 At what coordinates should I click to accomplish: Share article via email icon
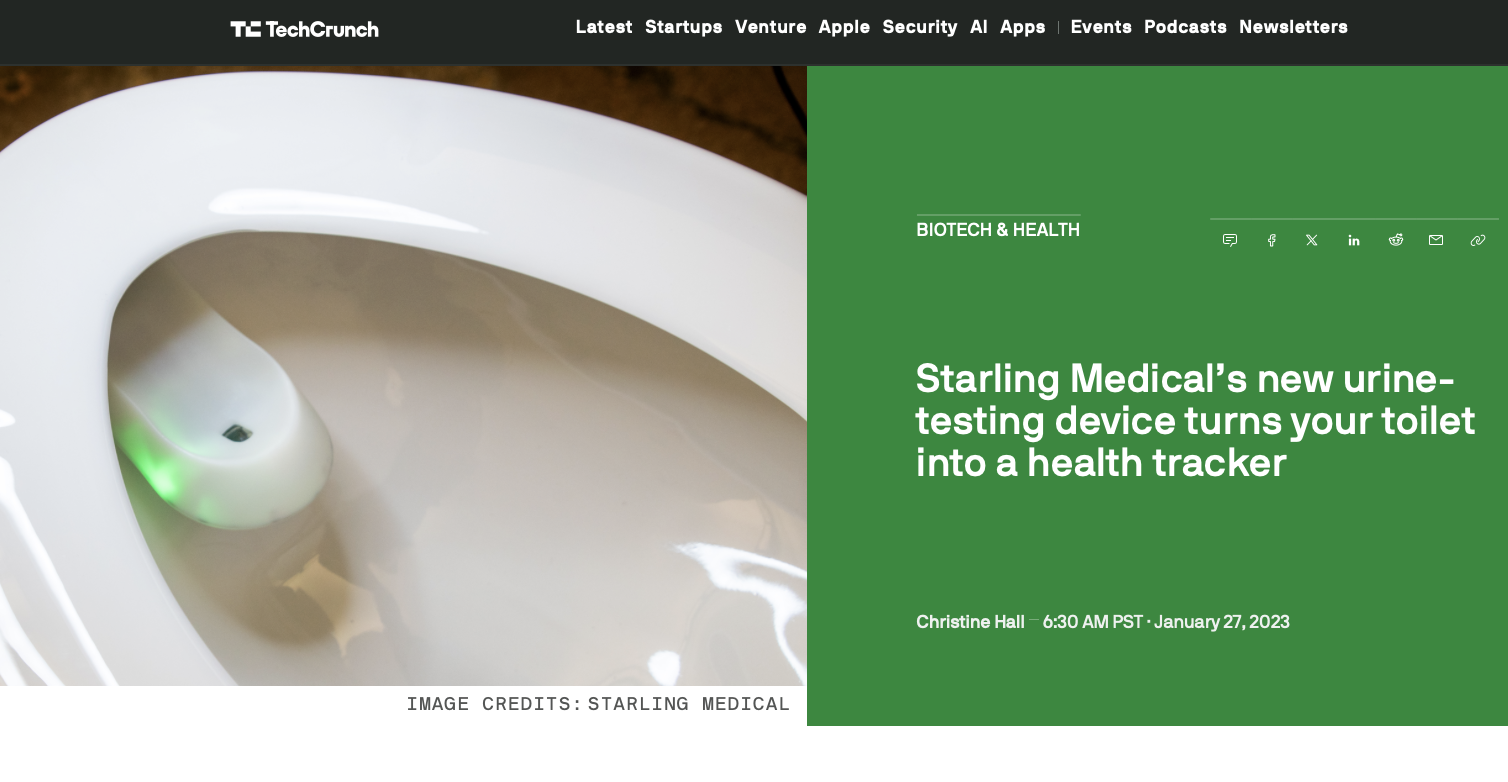coord(1436,240)
